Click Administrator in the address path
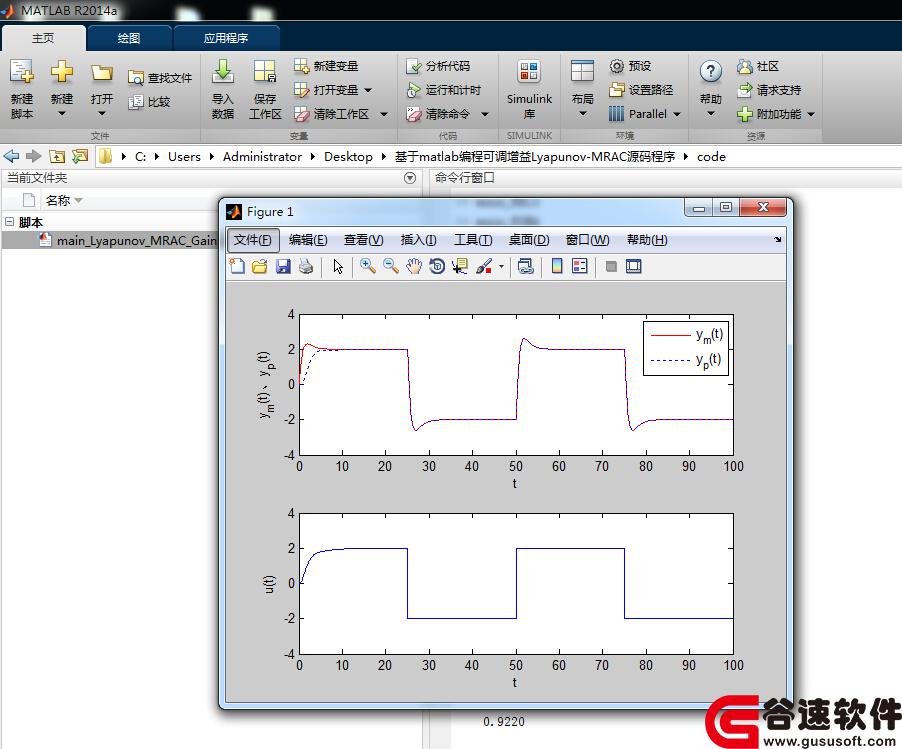The height and width of the screenshot is (749, 902). point(262,156)
